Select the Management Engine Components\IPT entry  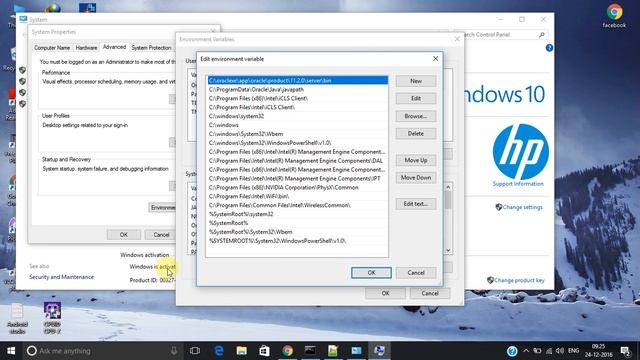coord(298,178)
